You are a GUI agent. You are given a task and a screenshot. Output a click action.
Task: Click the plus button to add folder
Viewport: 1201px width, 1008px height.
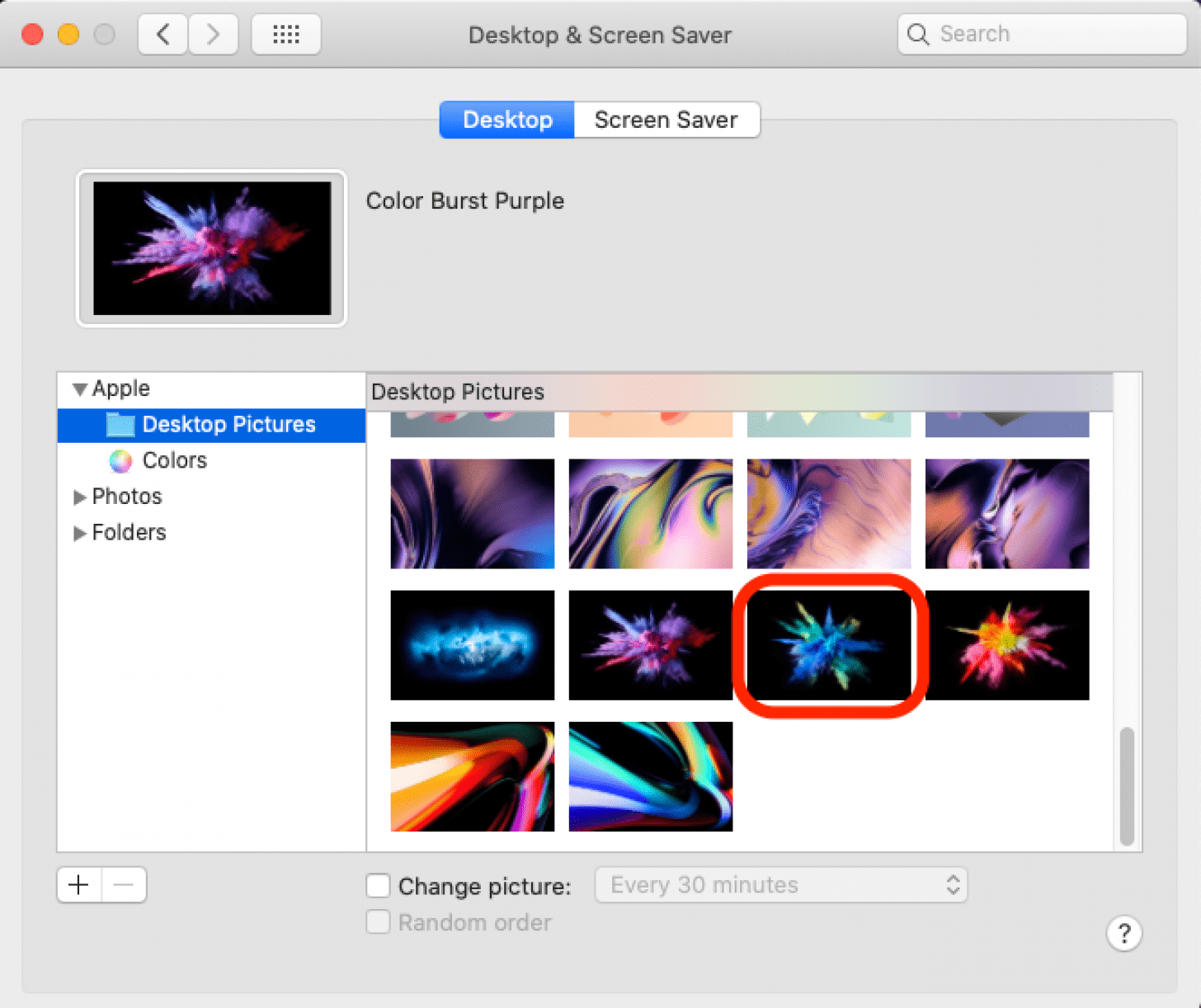point(79,885)
